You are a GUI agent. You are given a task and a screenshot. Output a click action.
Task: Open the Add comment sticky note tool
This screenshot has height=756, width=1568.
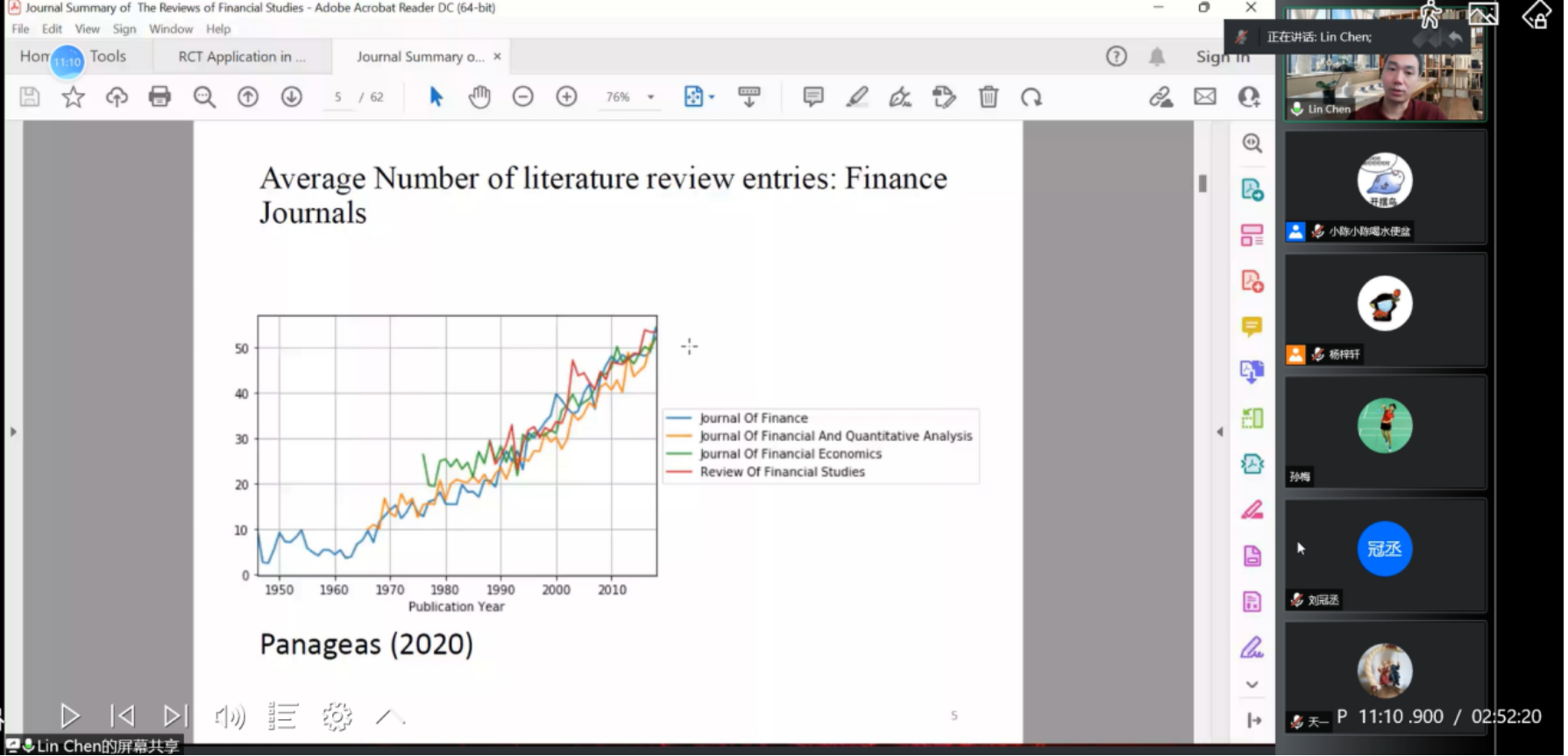point(812,96)
